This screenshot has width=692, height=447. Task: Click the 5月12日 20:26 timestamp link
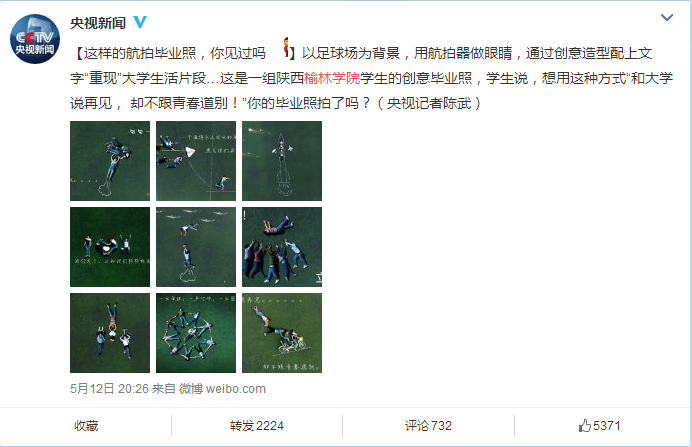109,389
